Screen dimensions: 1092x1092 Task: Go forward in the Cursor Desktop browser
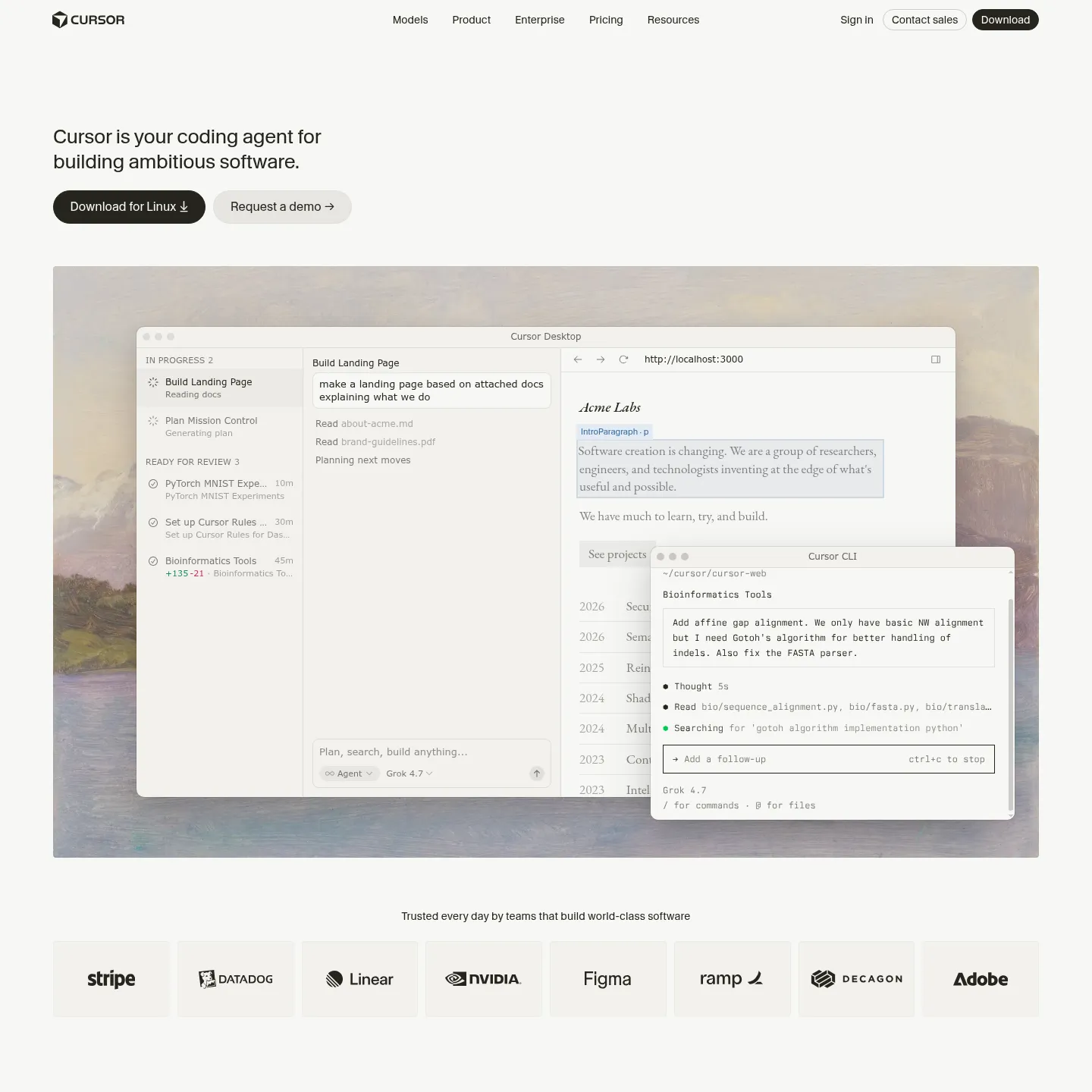tap(601, 359)
